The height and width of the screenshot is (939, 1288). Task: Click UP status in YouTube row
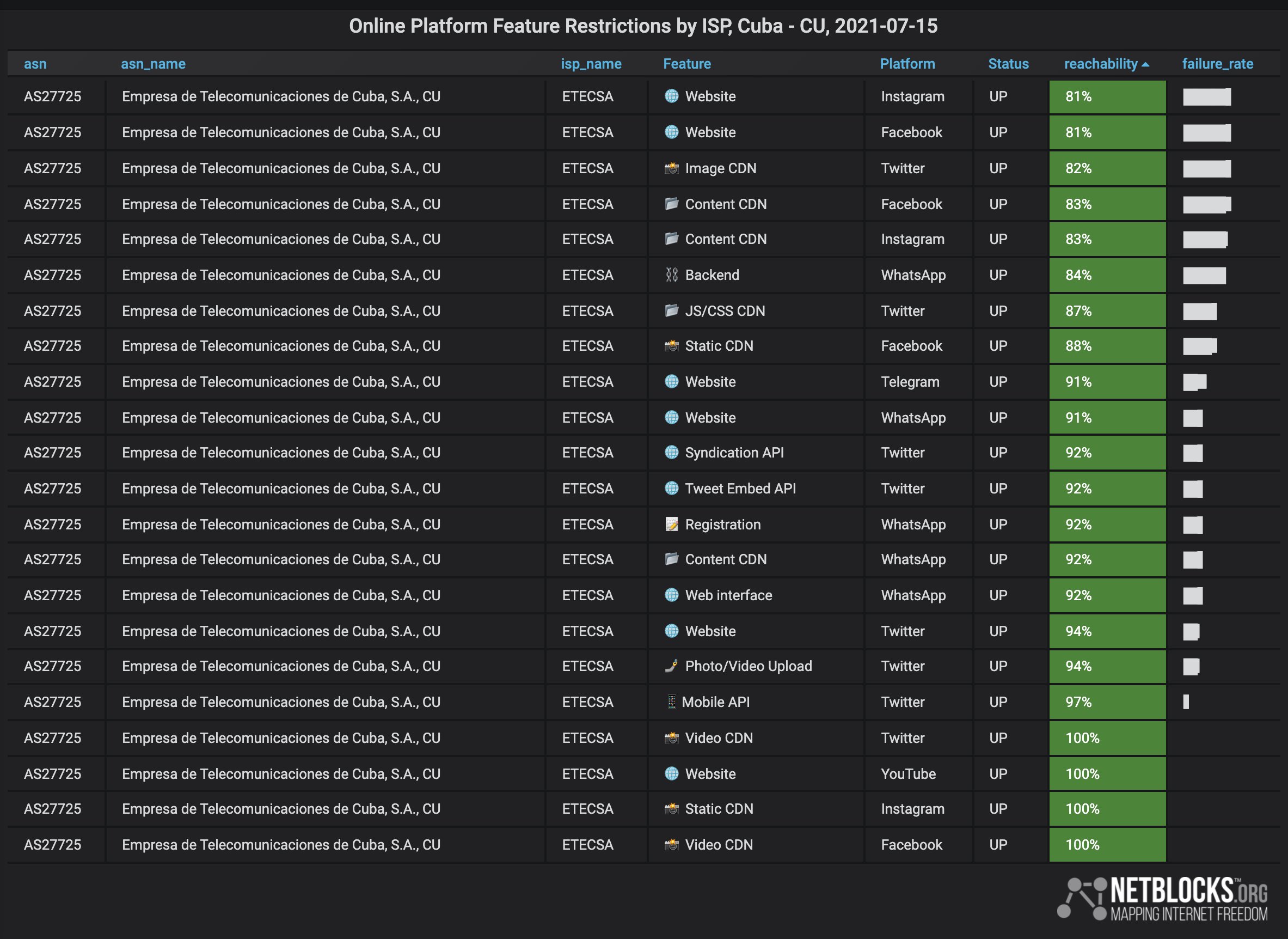click(998, 773)
